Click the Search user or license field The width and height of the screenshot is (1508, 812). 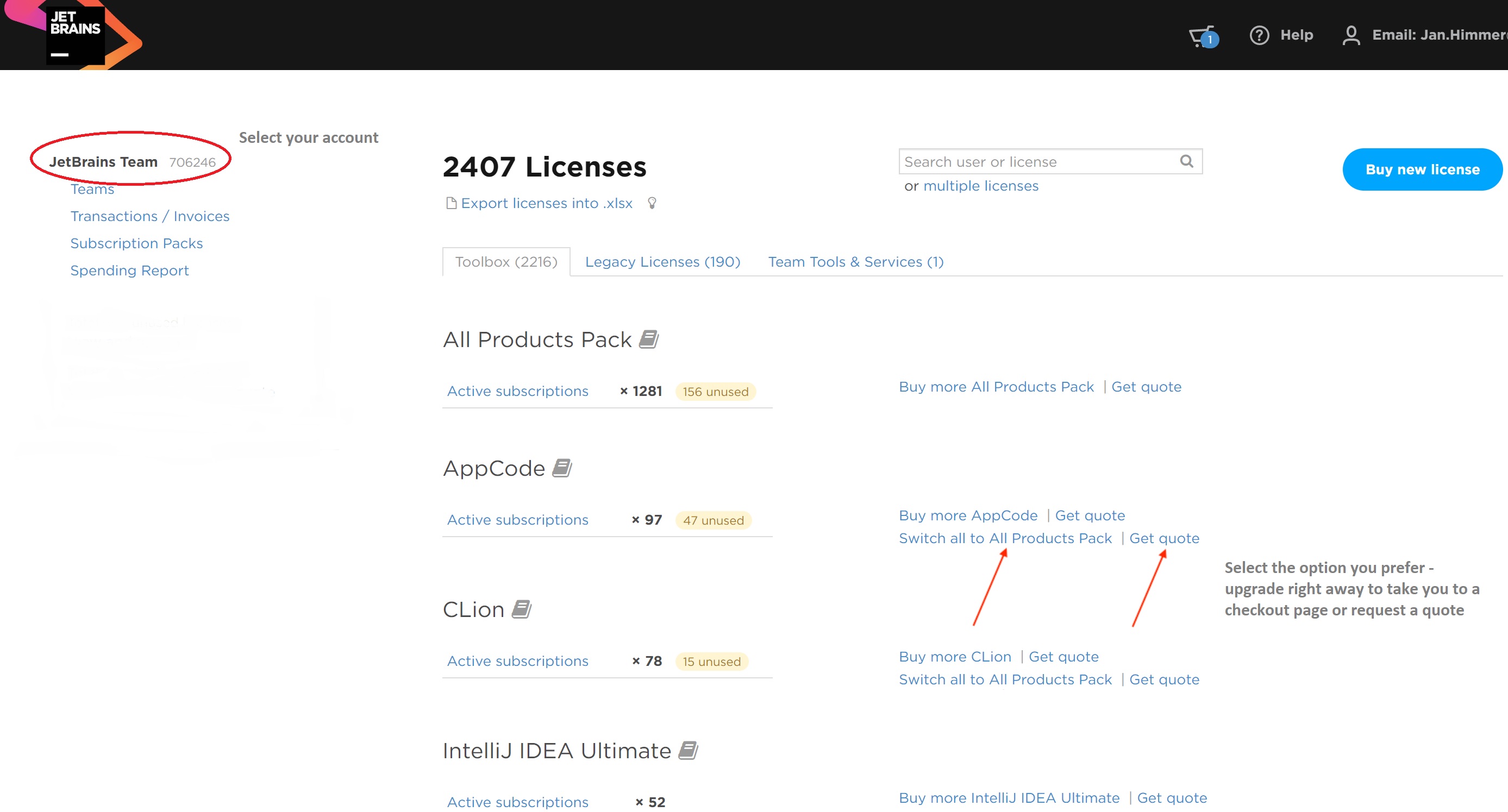tap(1050, 161)
